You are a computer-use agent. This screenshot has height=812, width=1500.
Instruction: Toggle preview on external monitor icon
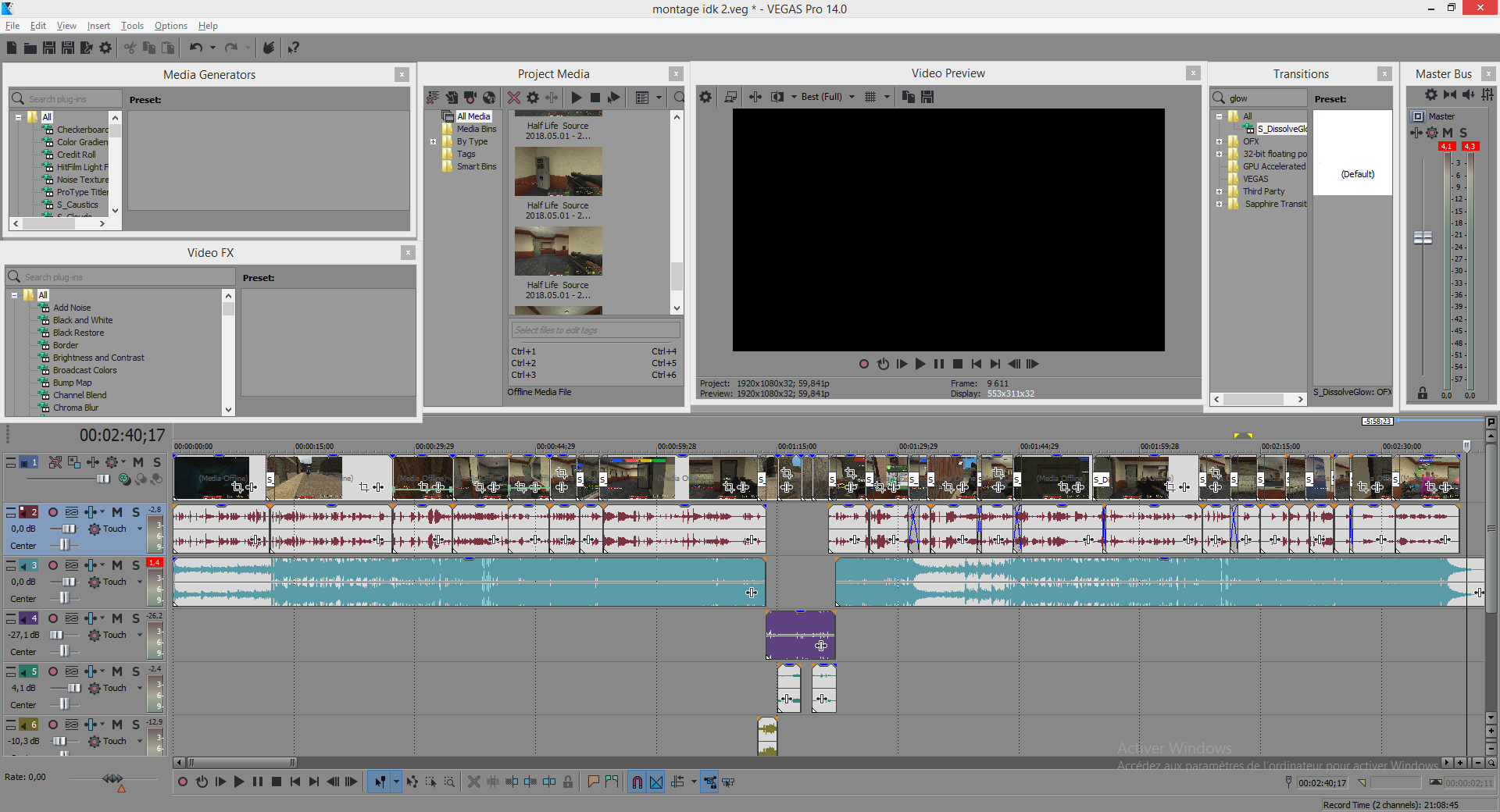[730, 97]
